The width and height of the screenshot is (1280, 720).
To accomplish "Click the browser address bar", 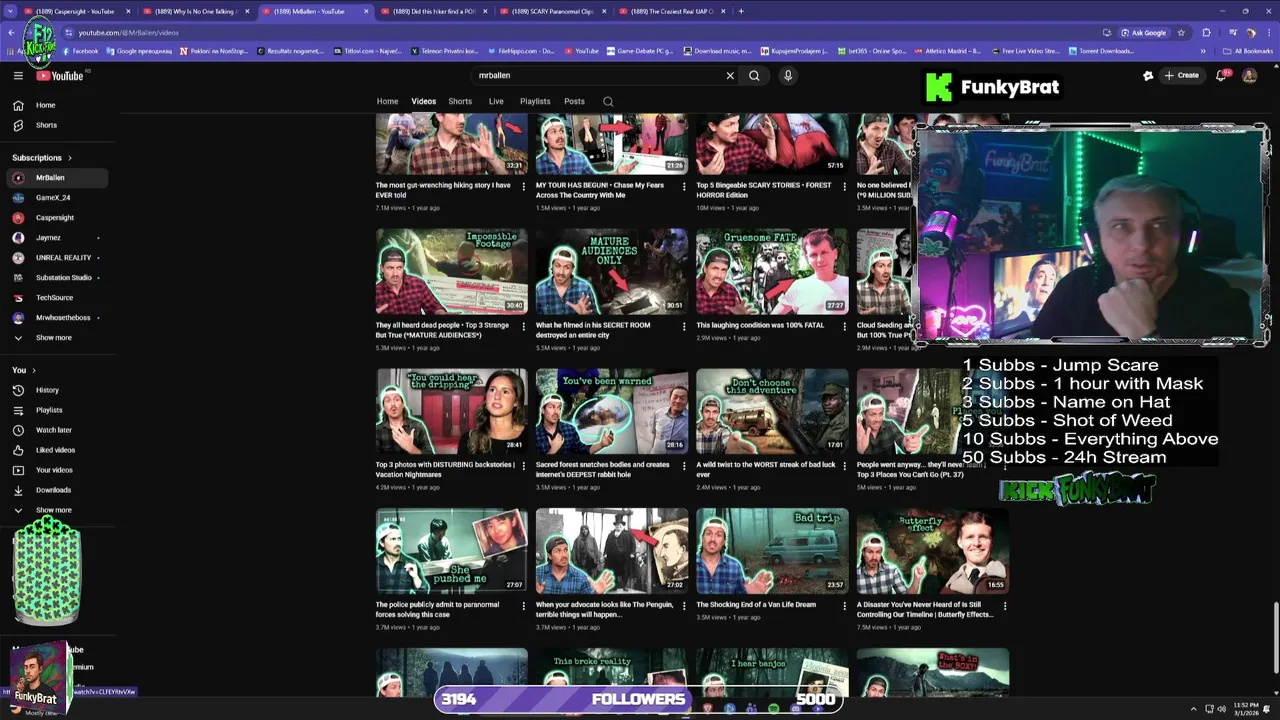I will 580,32.
